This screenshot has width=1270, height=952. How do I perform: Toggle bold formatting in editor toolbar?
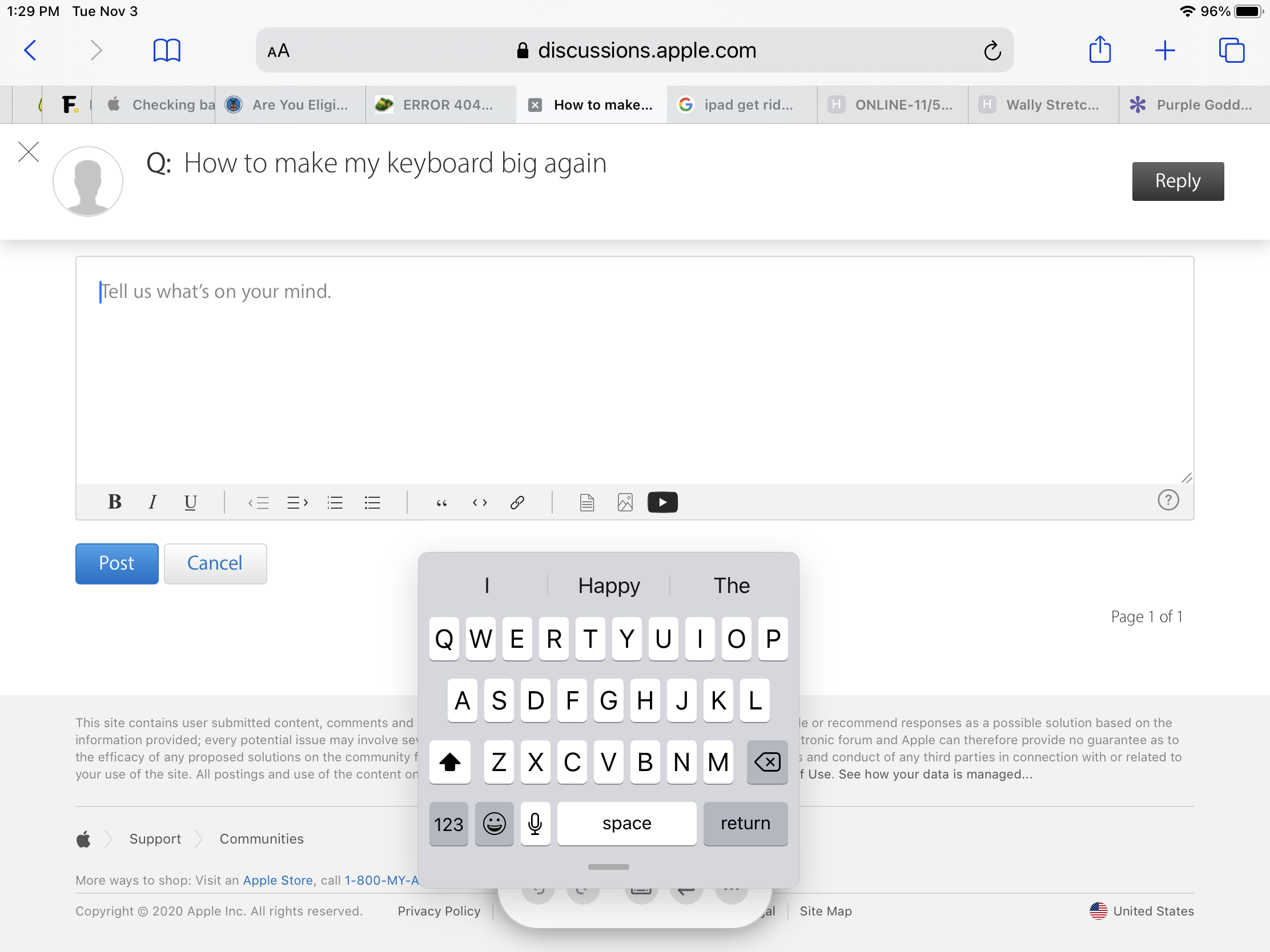point(114,502)
